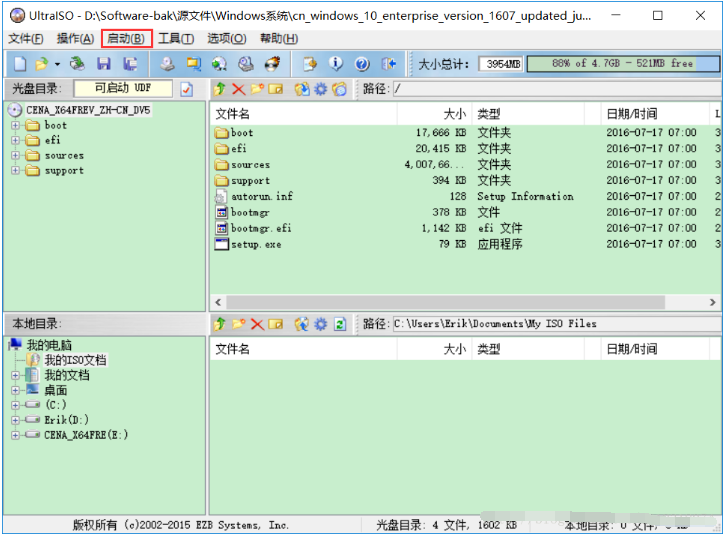Click the local path input field
This screenshot has height=535, width=728.
pyautogui.click(x=556, y=324)
